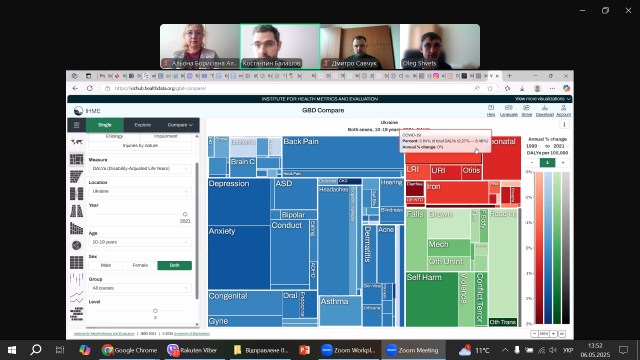Select the heatmap grid chart icon

[x=76, y=262]
